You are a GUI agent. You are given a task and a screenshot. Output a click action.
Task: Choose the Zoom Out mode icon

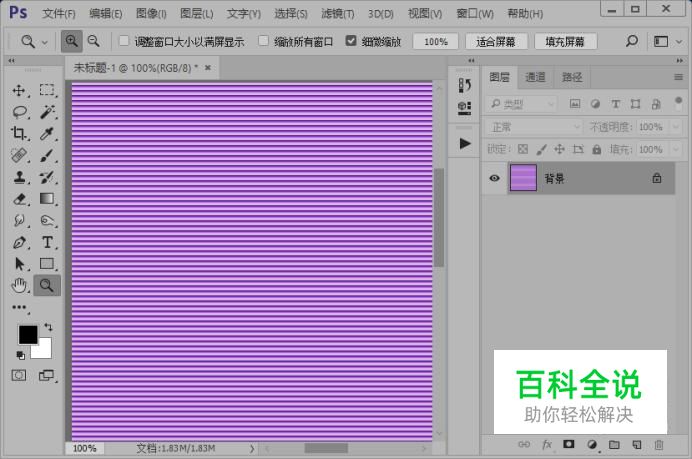[94, 41]
